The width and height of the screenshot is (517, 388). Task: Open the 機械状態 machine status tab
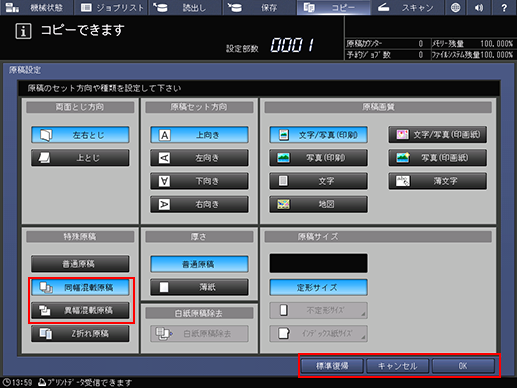36,7
